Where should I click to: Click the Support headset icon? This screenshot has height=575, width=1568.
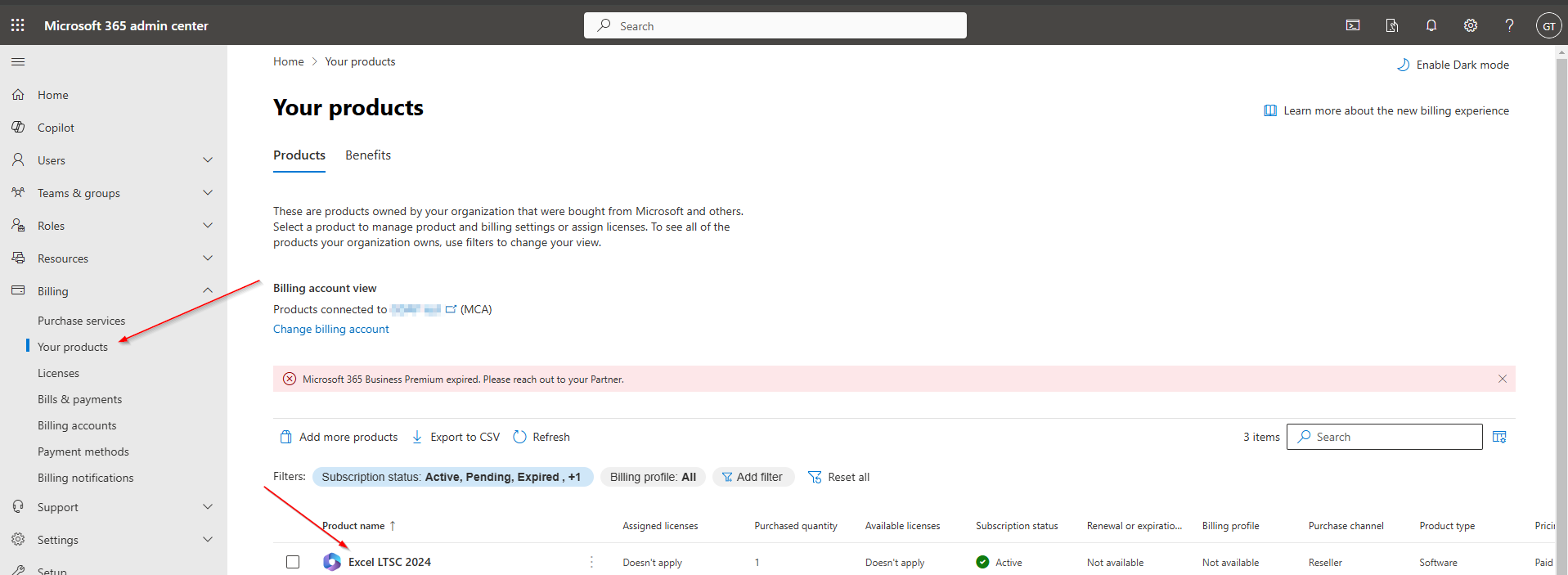pyautogui.click(x=18, y=507)
